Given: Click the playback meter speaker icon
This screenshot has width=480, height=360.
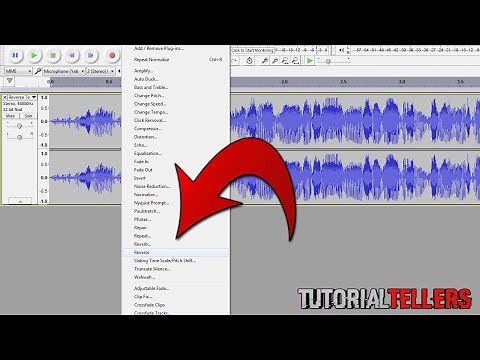Looking at the screenshot, I should click(x=341, y=50).
